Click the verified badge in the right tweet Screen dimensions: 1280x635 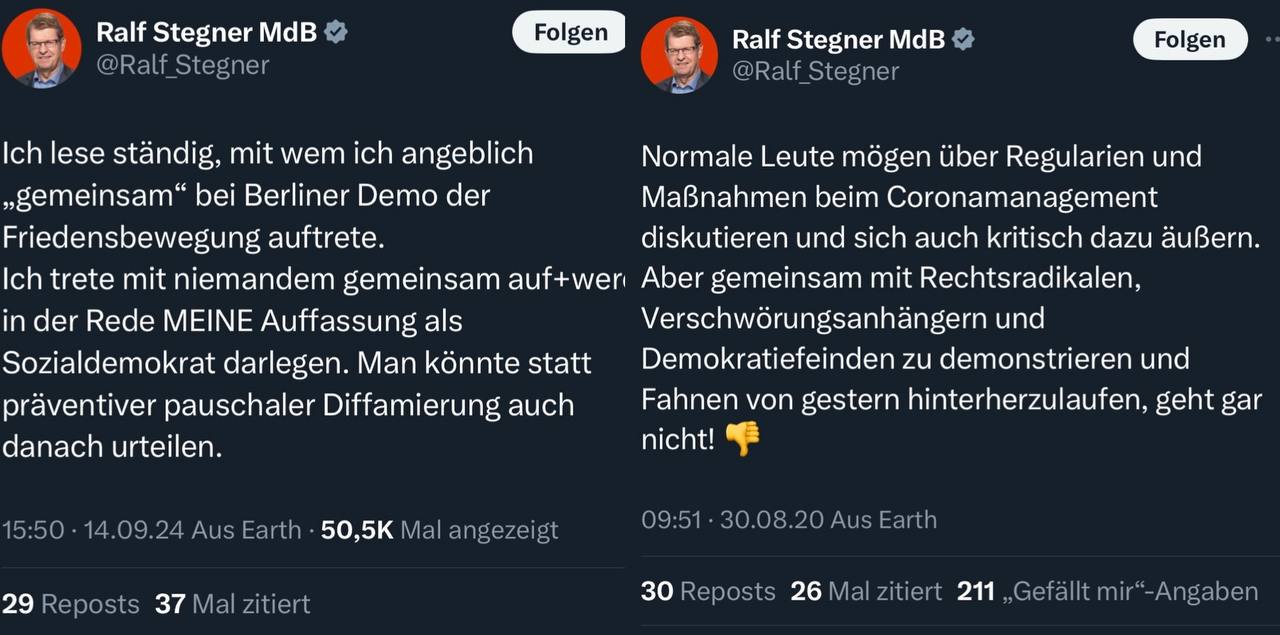pos(963,39)
